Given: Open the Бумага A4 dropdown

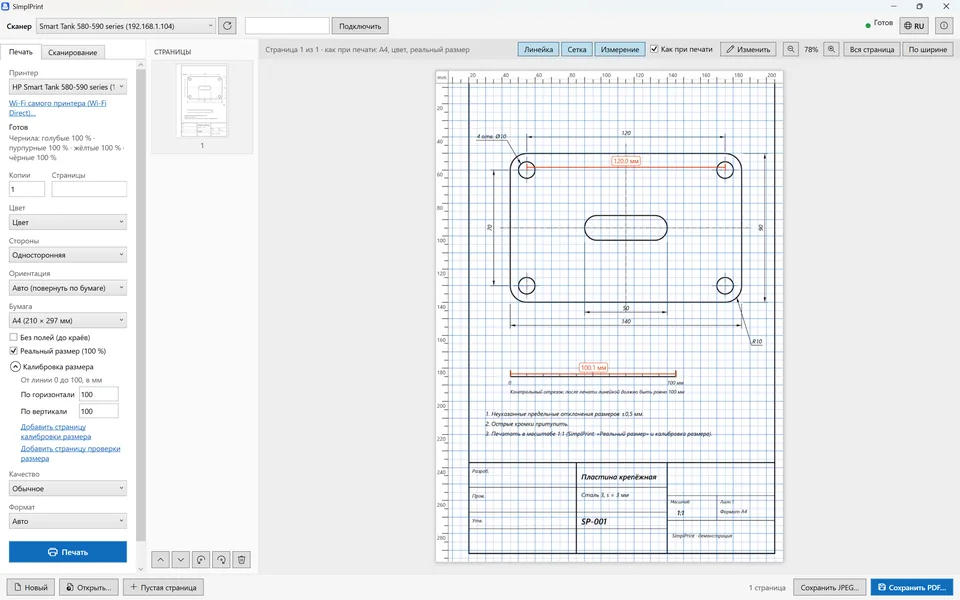Looking at the screenshot, I should pyautogui.click(x=67, y=320).
